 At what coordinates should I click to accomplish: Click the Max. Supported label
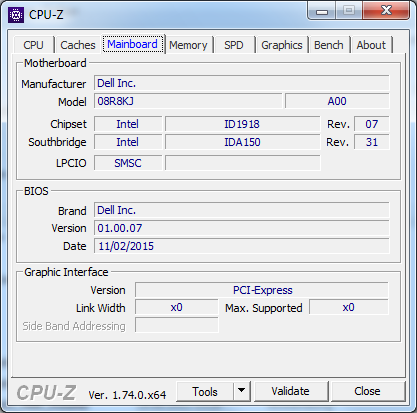(x=264, y=308)
